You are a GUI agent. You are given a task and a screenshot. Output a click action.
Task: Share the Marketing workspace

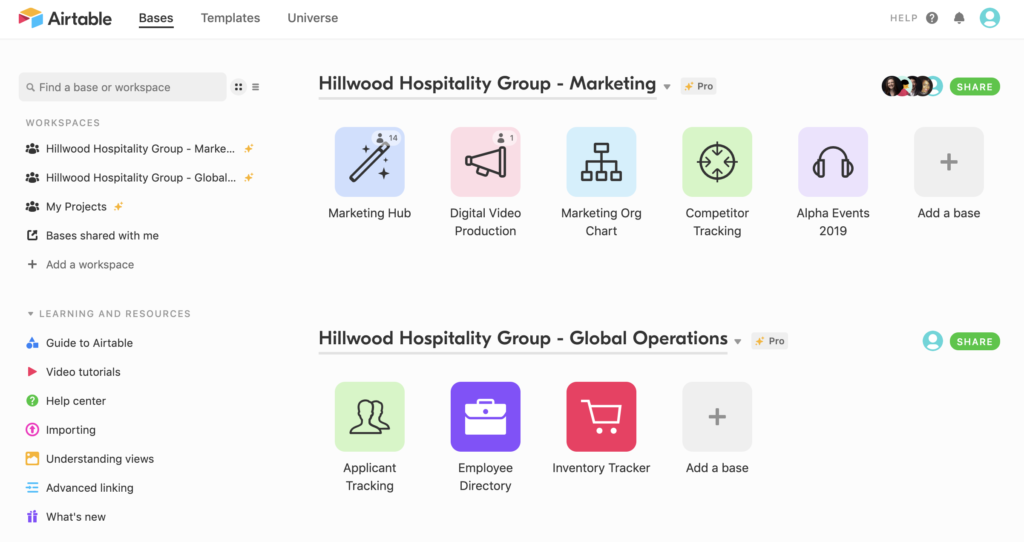(974, 87)
